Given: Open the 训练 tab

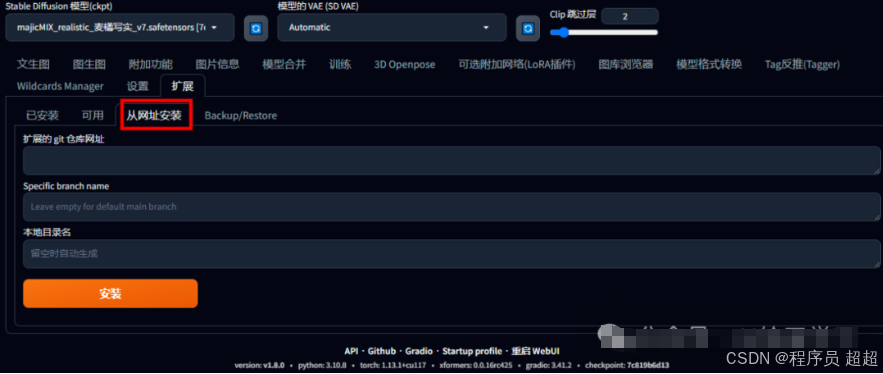Looking at the screenshot, I should click(x=340, y=64).
